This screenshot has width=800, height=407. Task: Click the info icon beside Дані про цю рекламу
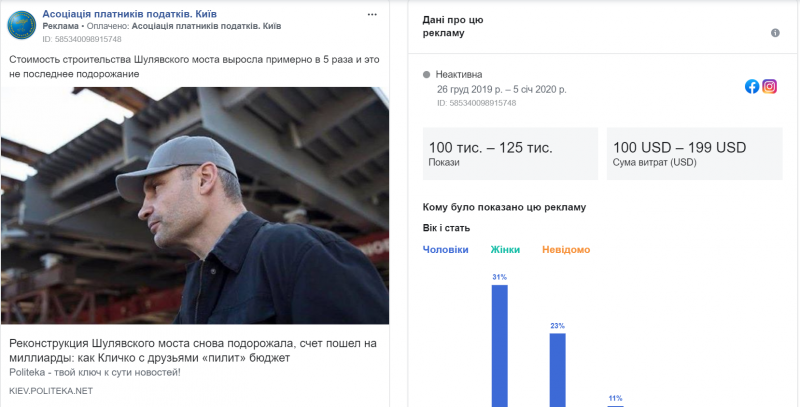click(x=775, y=33)
